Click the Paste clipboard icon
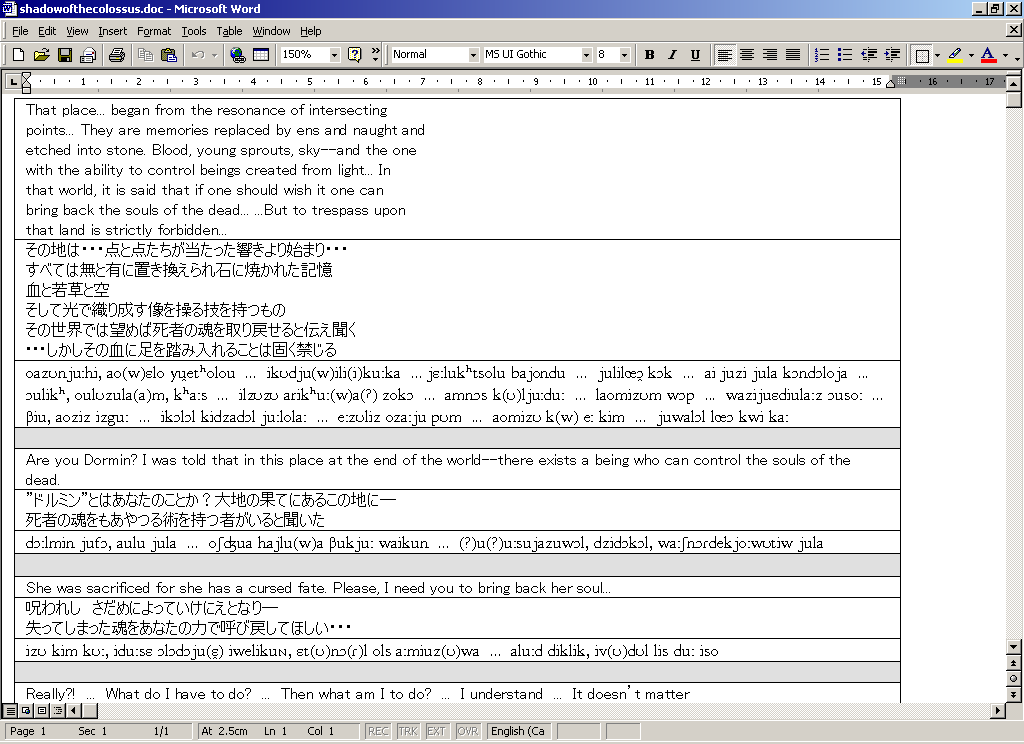The height and width of the screenshot is (744, 1024). pyautogui.click(x=168, y=55)
